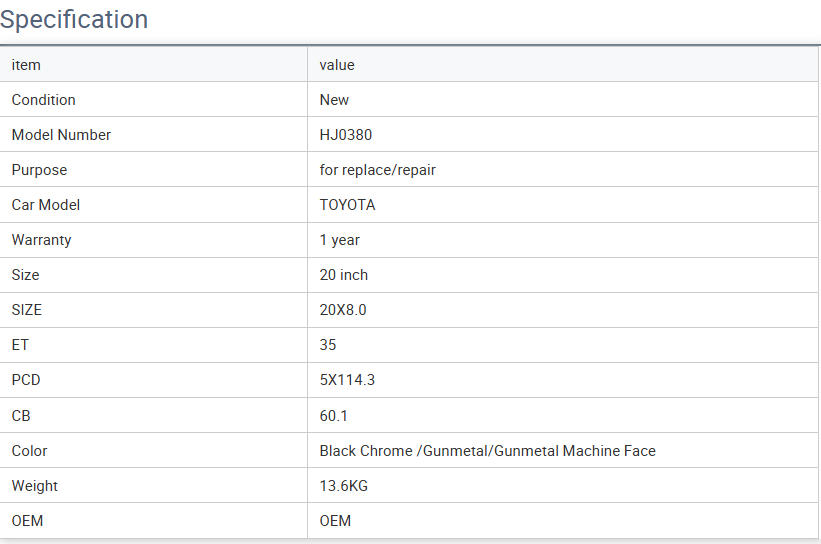The width and height of the screenshot is (821, 544).
Task: Select the 20X8.0 value cell
Action: (x=343, y=310)
